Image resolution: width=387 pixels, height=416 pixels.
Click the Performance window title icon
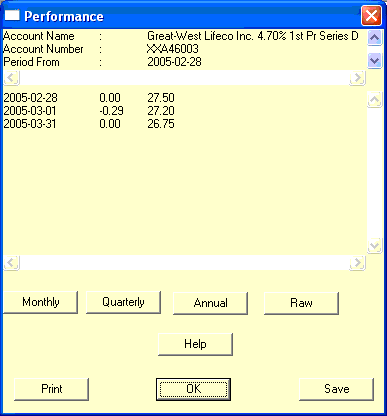(12, 15)
